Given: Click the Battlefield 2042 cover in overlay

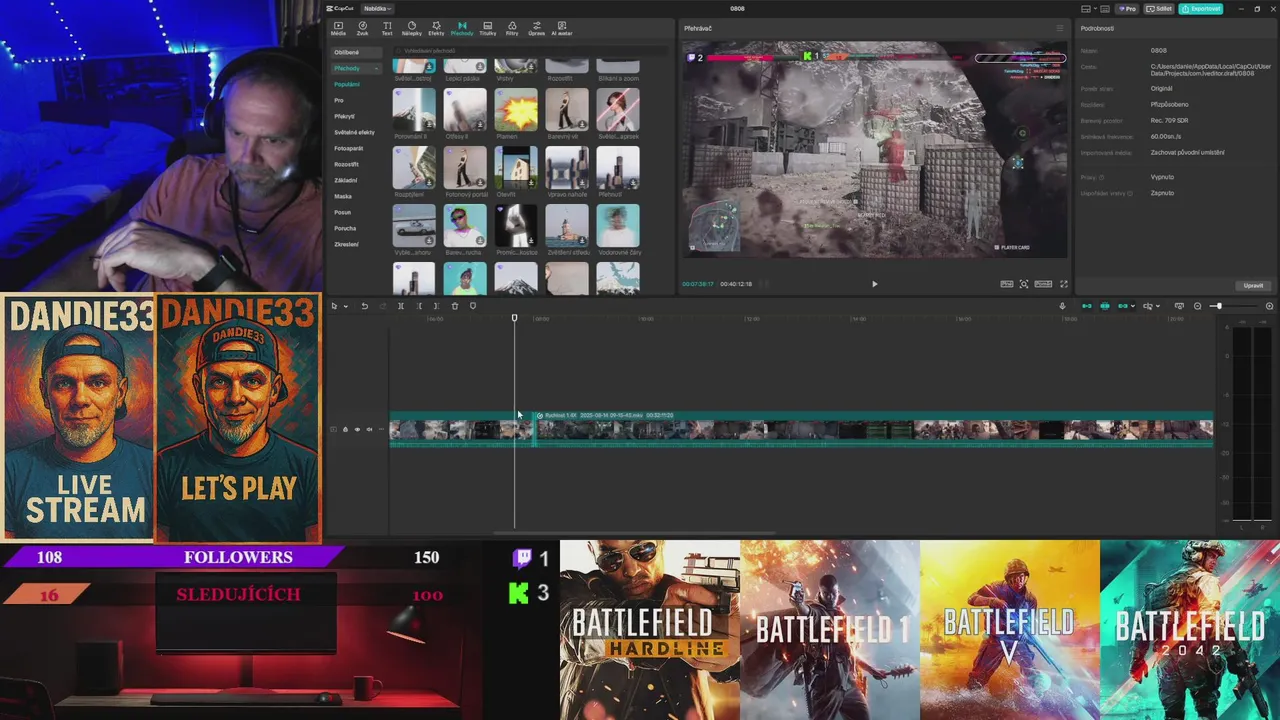Looking at the screenshot, I should (x=1190, y=630).
